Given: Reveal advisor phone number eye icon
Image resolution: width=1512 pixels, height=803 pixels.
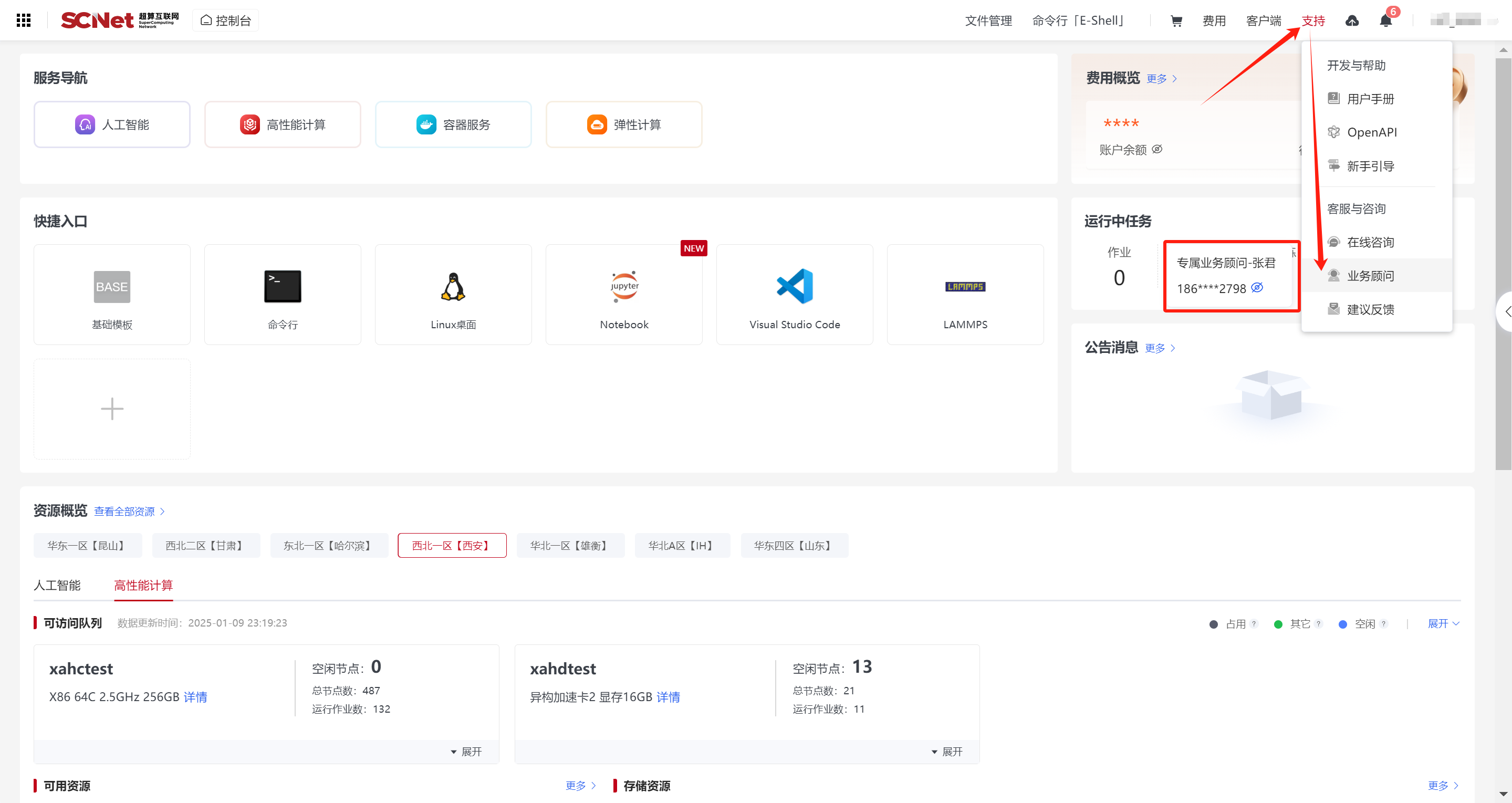Looking at the screenshot, I should (1257, 288).
